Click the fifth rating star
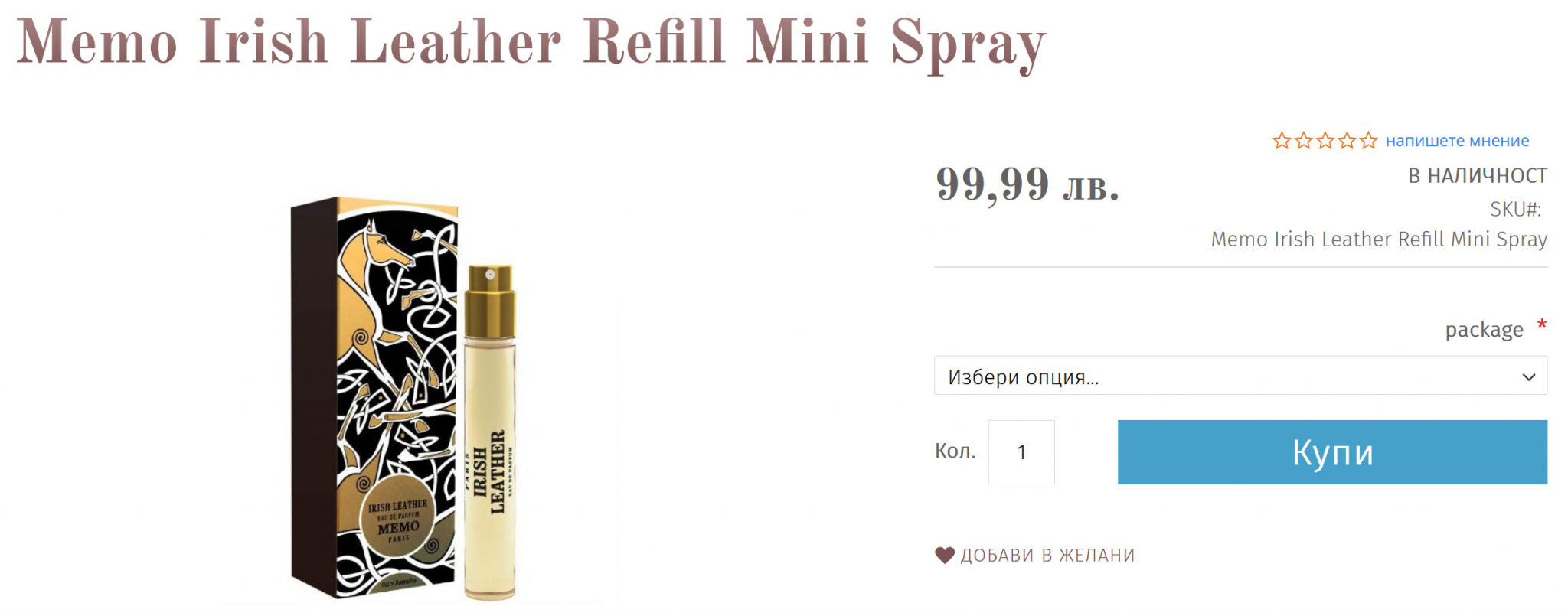 click(x=1368, y=141)
